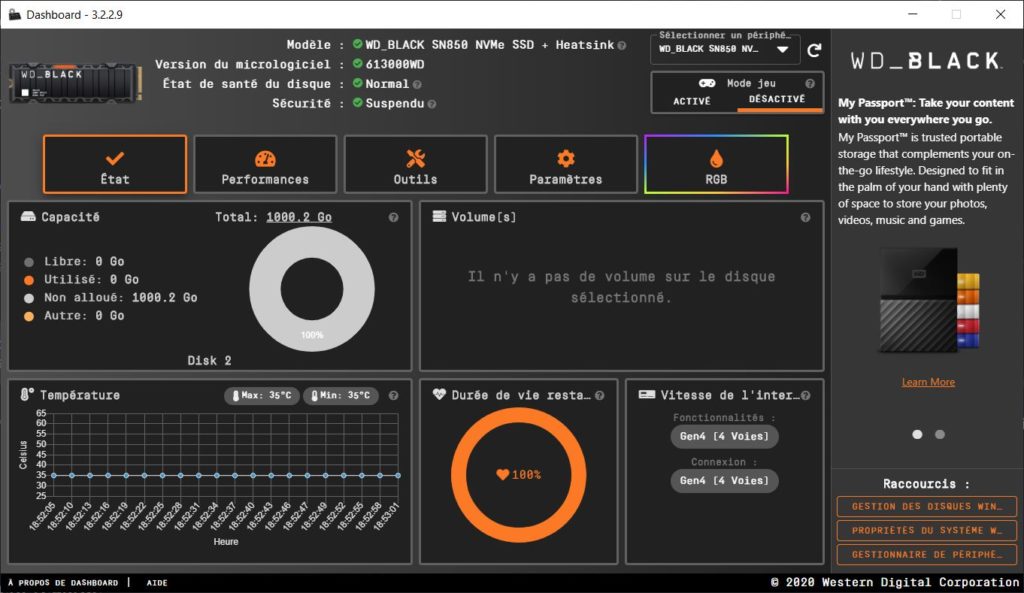Open help for Durée de vie restante
The height and width of the screenshot is (593, 1024).
tap(600, 396)
